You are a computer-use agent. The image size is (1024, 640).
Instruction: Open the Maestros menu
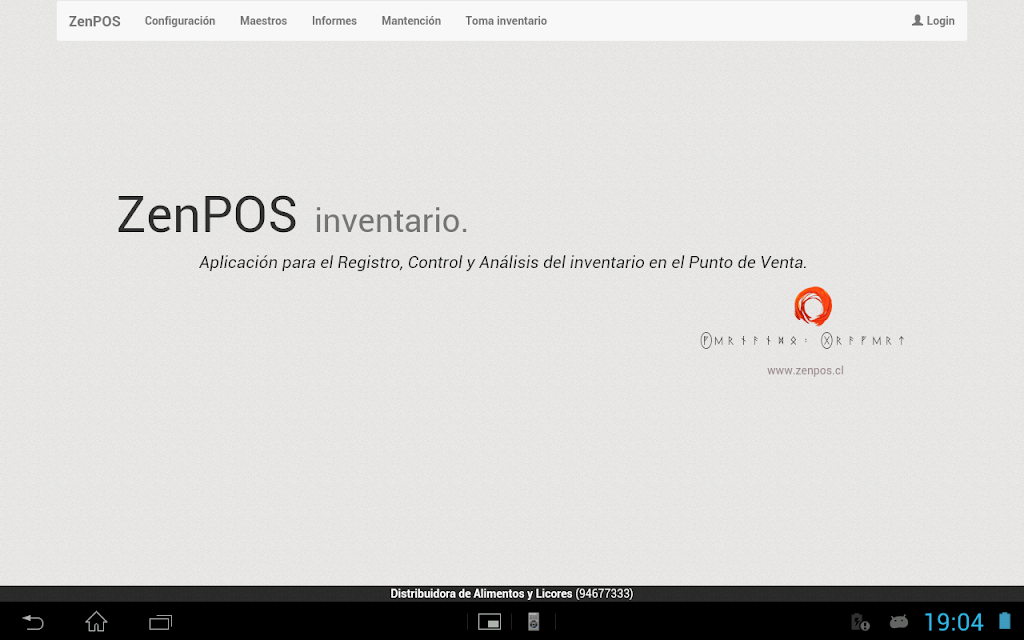(263, 21)
